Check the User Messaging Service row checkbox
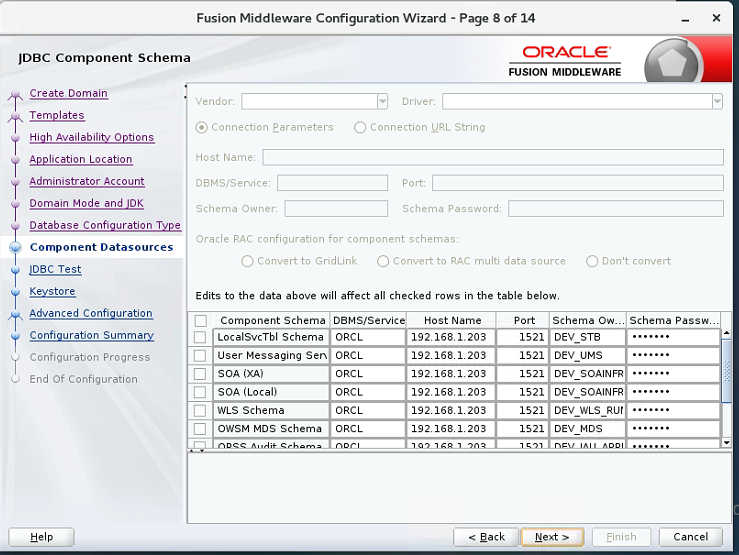This screenshot has width=739, height=555. (x=200, y=356)
